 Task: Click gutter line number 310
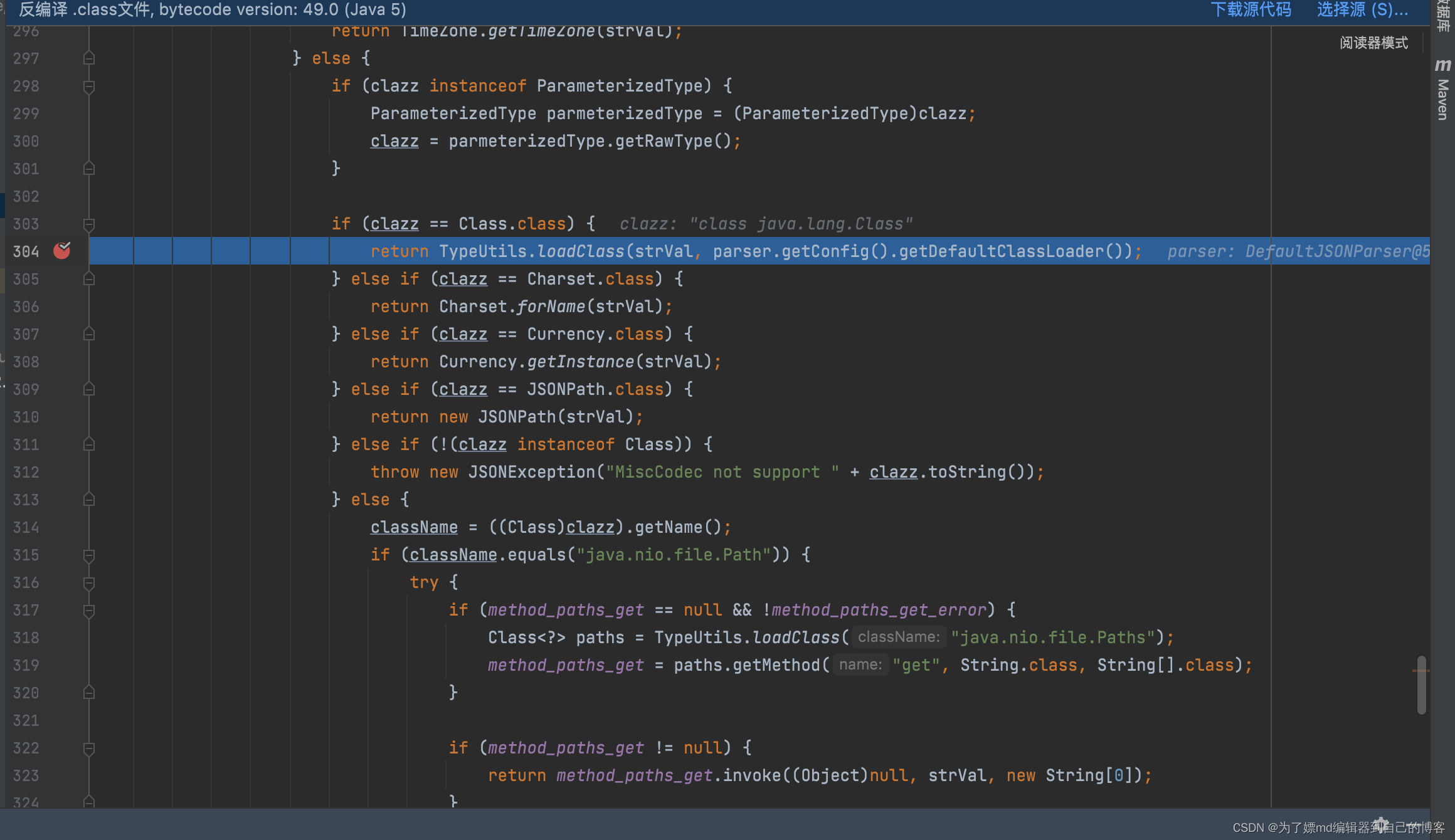[x=26, y=417]
